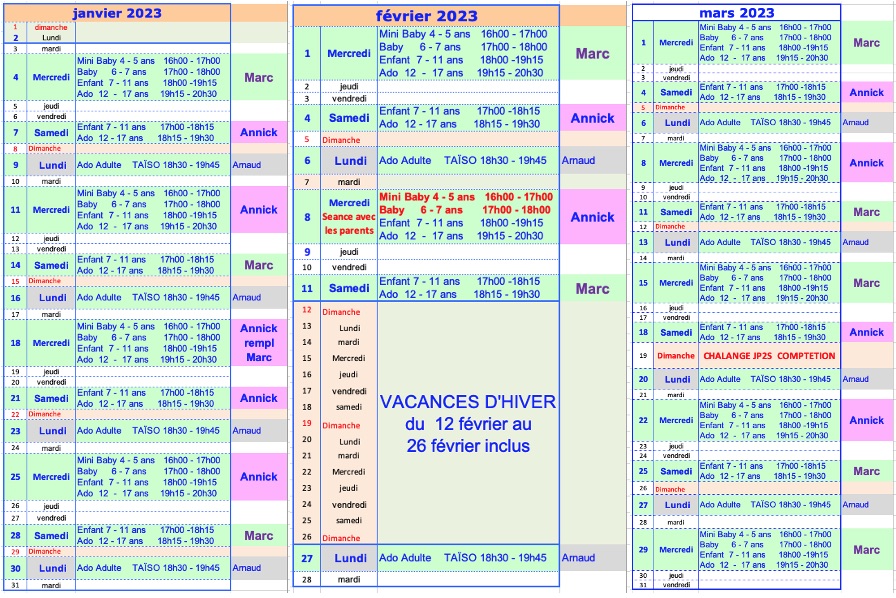
Task: Select the "Annick rempl Marc" instructor cell
Action: coord(258,343)
